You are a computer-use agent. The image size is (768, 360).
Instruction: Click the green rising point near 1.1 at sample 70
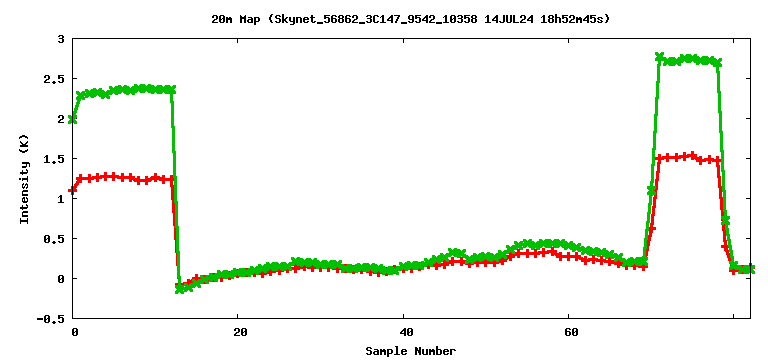click(651, 191)
